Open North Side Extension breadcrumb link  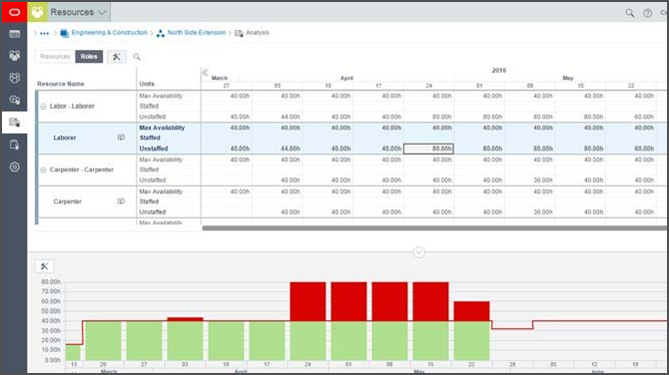[196, 32]
